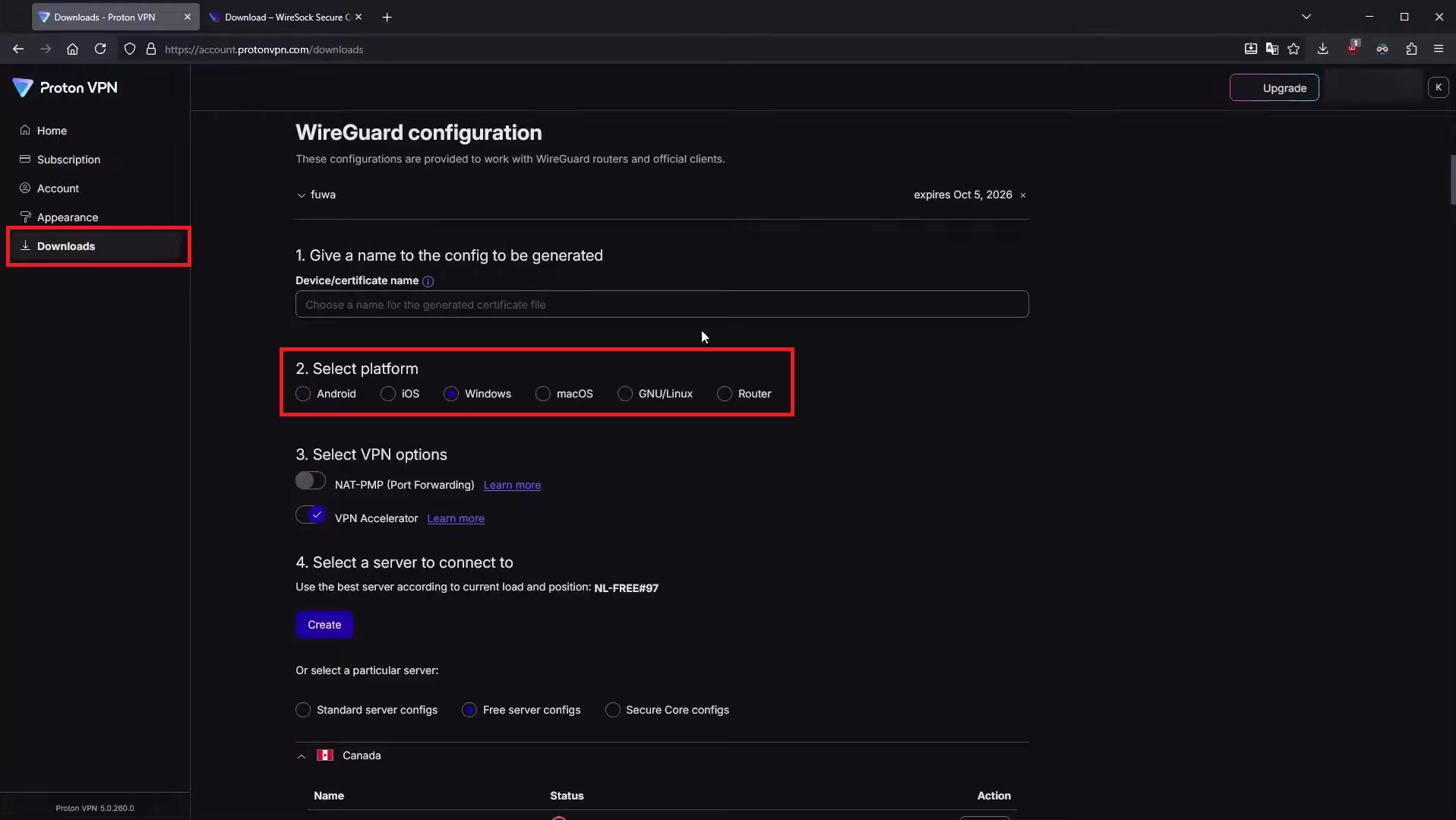Open the Home section in the sidebar
This screenshot has width=1456, height=820.
52,130
